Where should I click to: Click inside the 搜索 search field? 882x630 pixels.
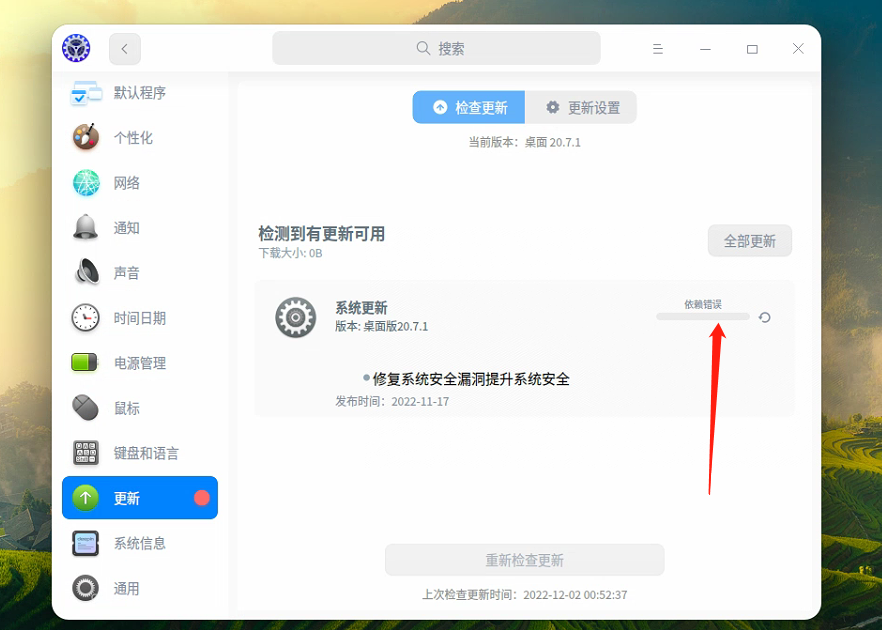point(436,47)
